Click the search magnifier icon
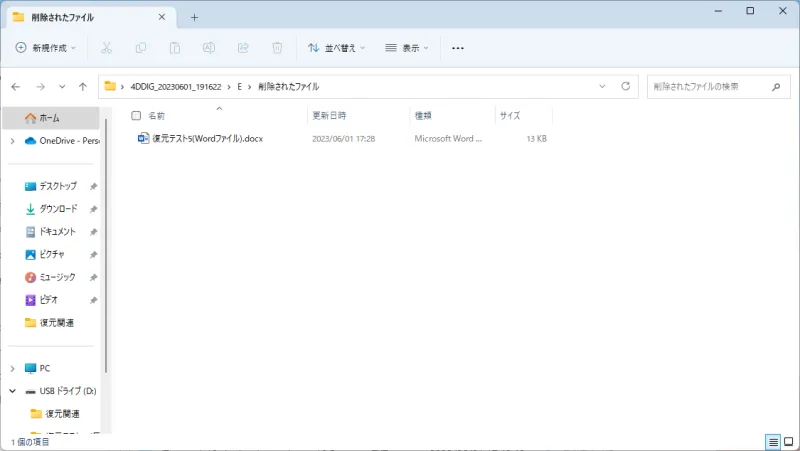Image resolution: width=800 pixels, height=451 pixels. [x=776, y=87]
